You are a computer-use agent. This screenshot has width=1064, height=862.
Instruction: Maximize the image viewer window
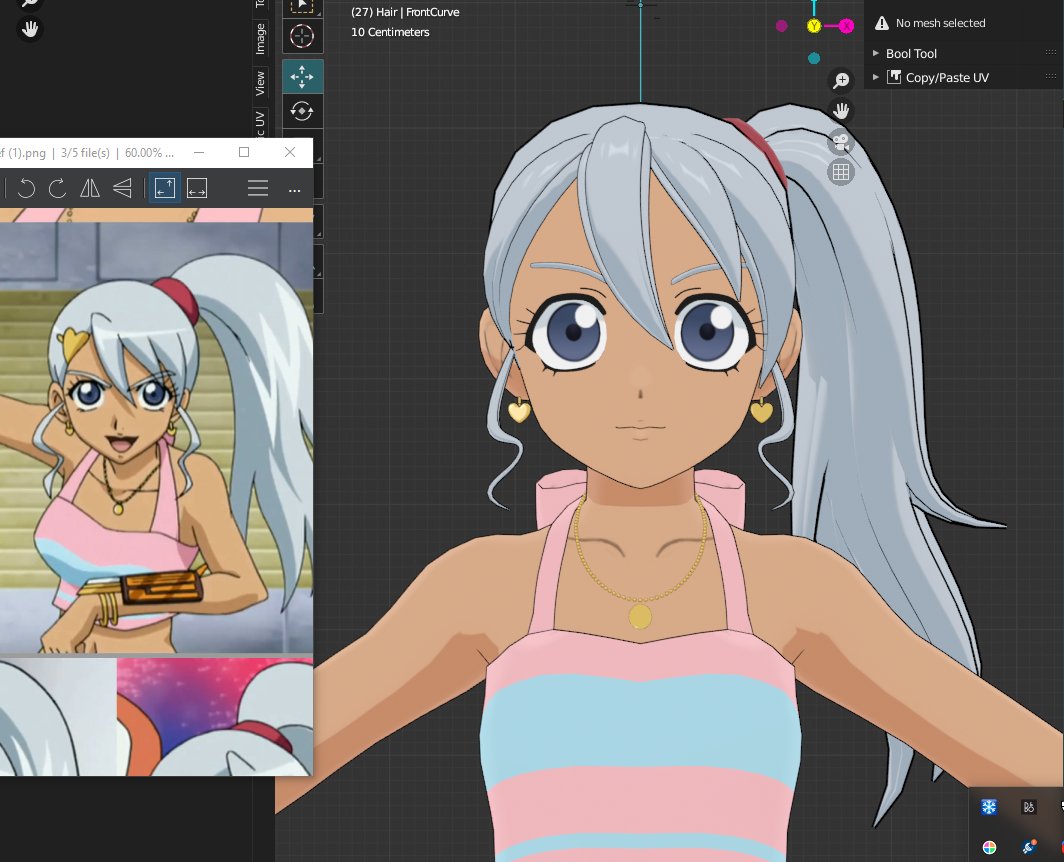244,152
